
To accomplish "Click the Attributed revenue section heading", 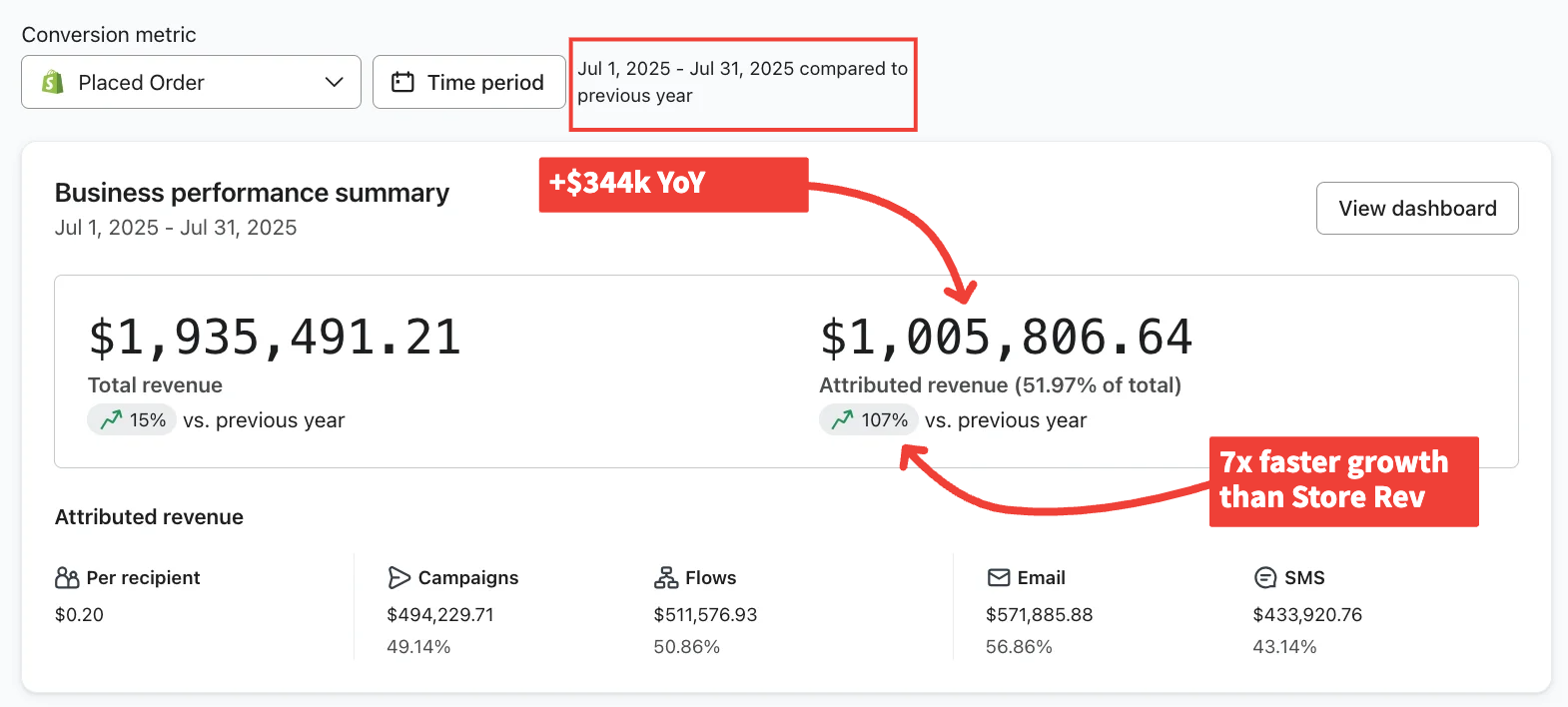I will click(x=149, y=517).
